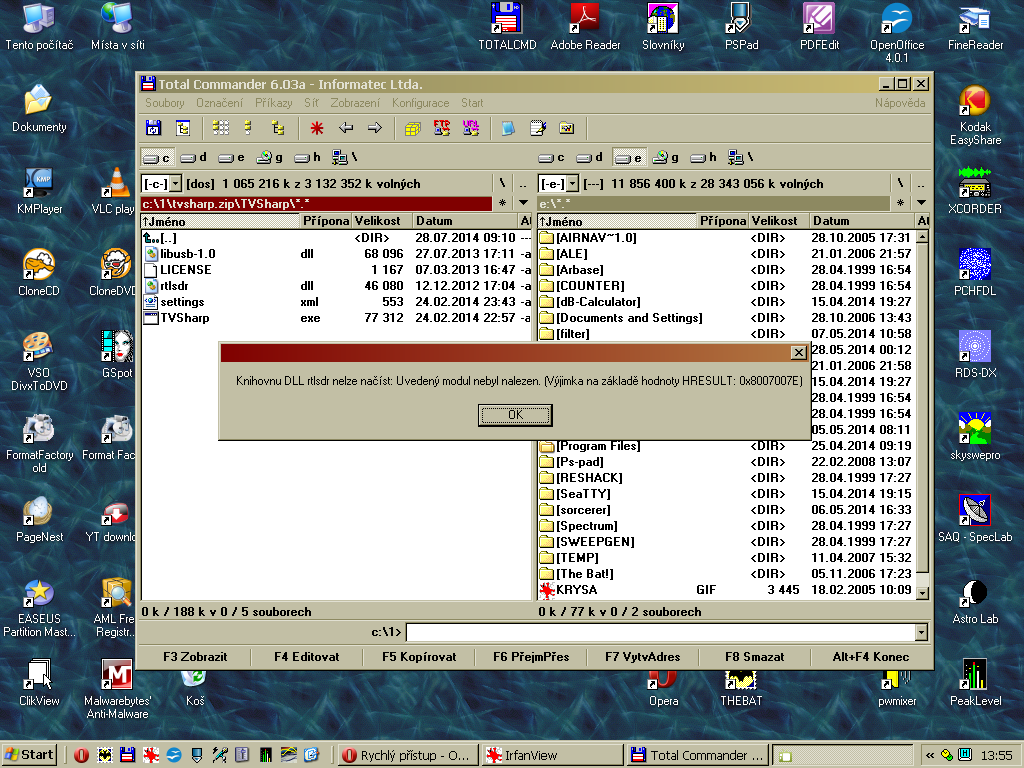Select drive c in the right drive bar

click(551, 157)
